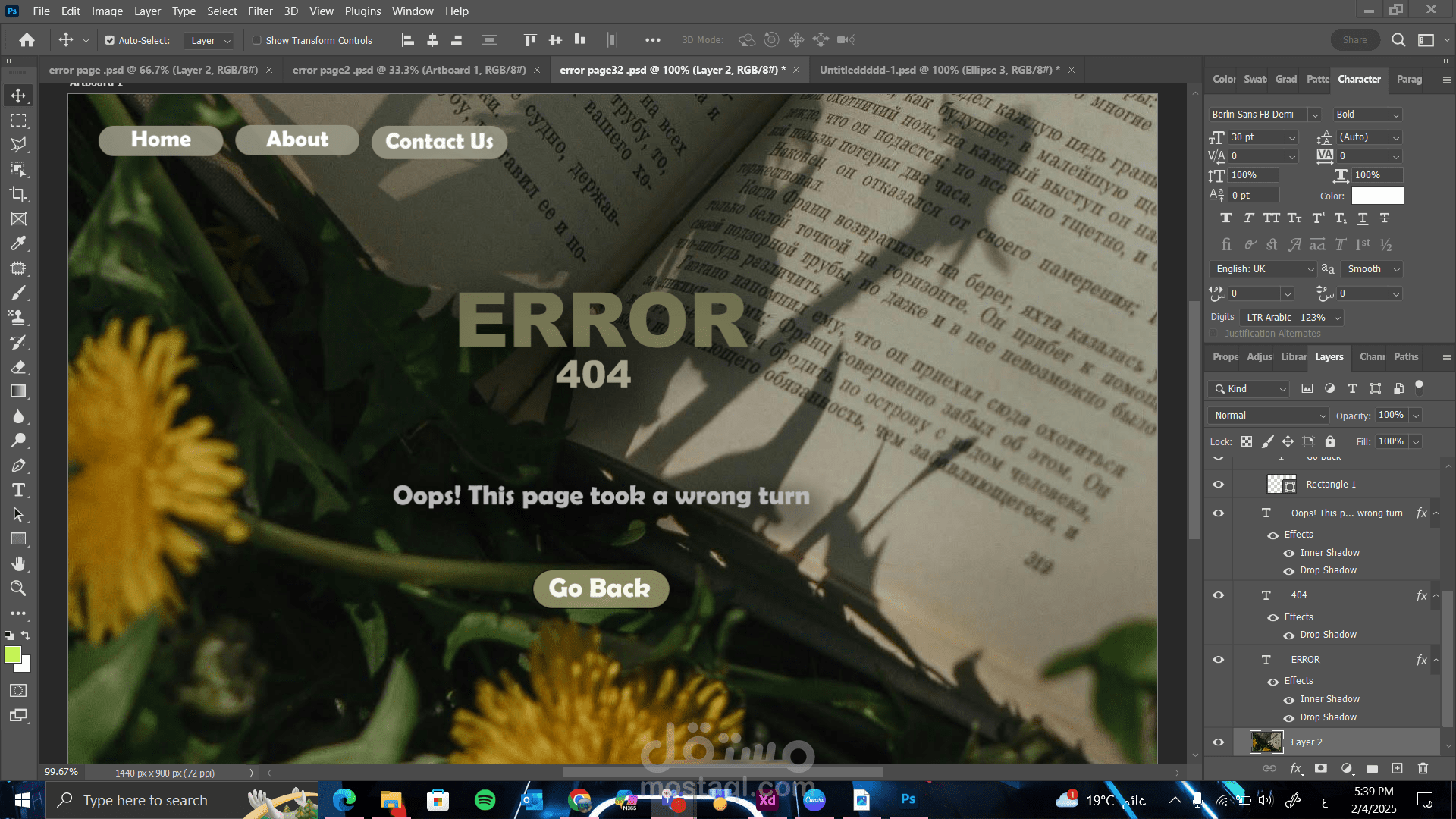Switch to the Paths panel tab
The image size is (1456, 819).
click(1405, 357)
